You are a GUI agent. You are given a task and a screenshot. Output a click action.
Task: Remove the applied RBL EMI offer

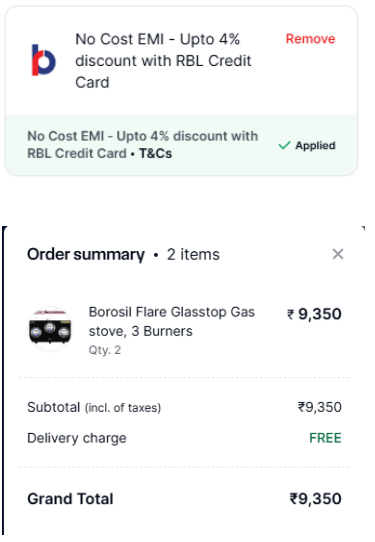click(x=310, y=39)
